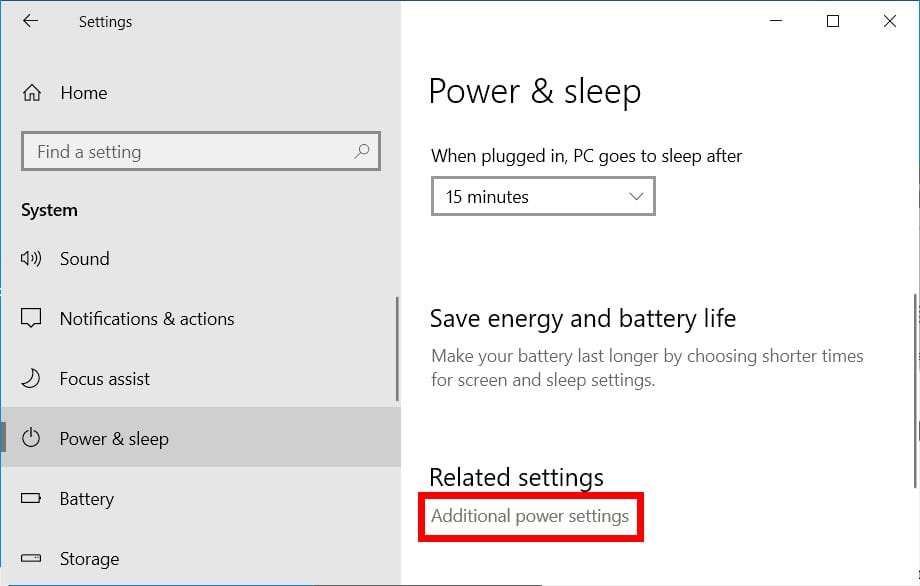Click the Home house icon
920x586 pixels.
32,93
